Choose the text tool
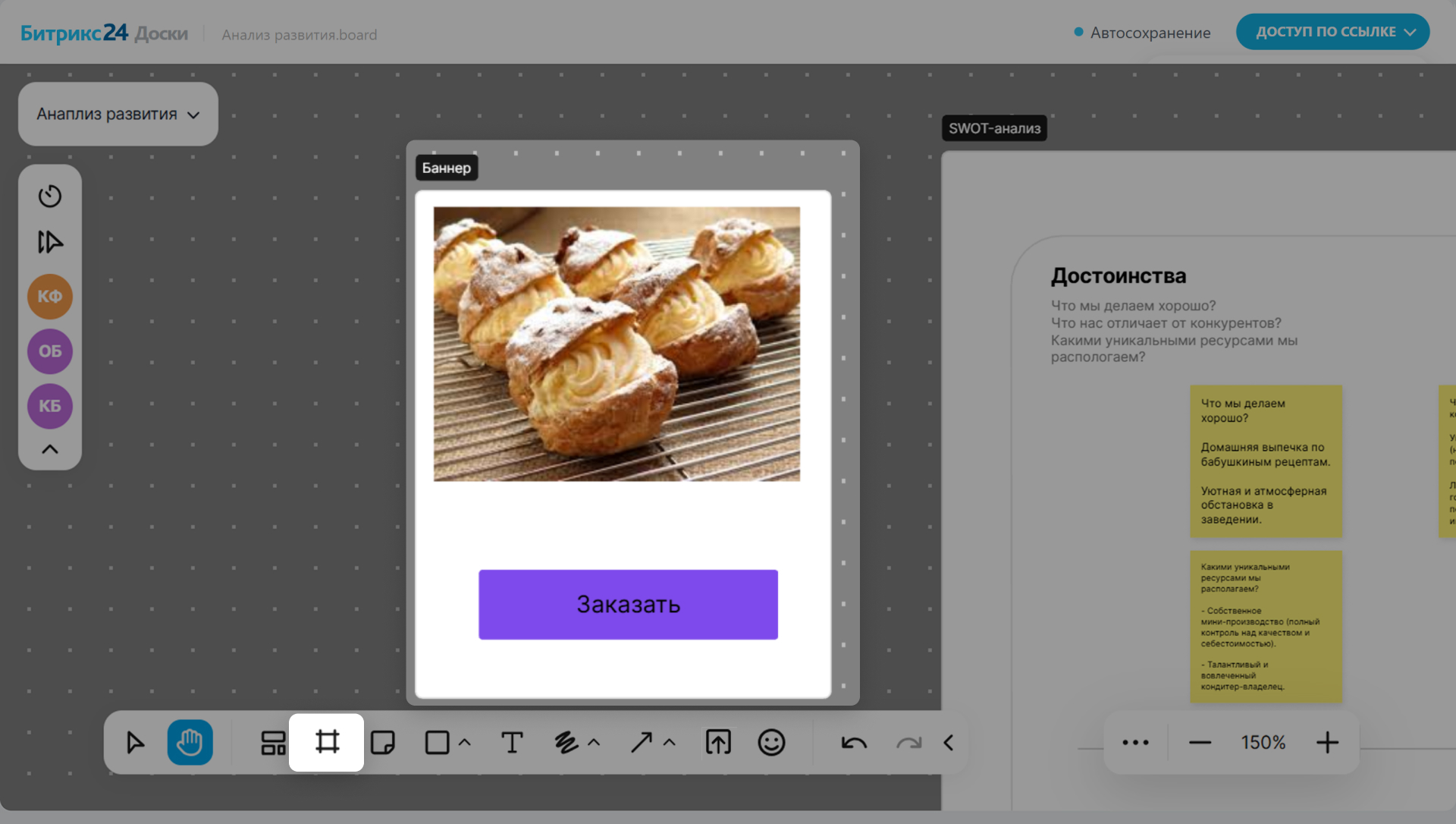1456x824 pixels. click(512, 742)
